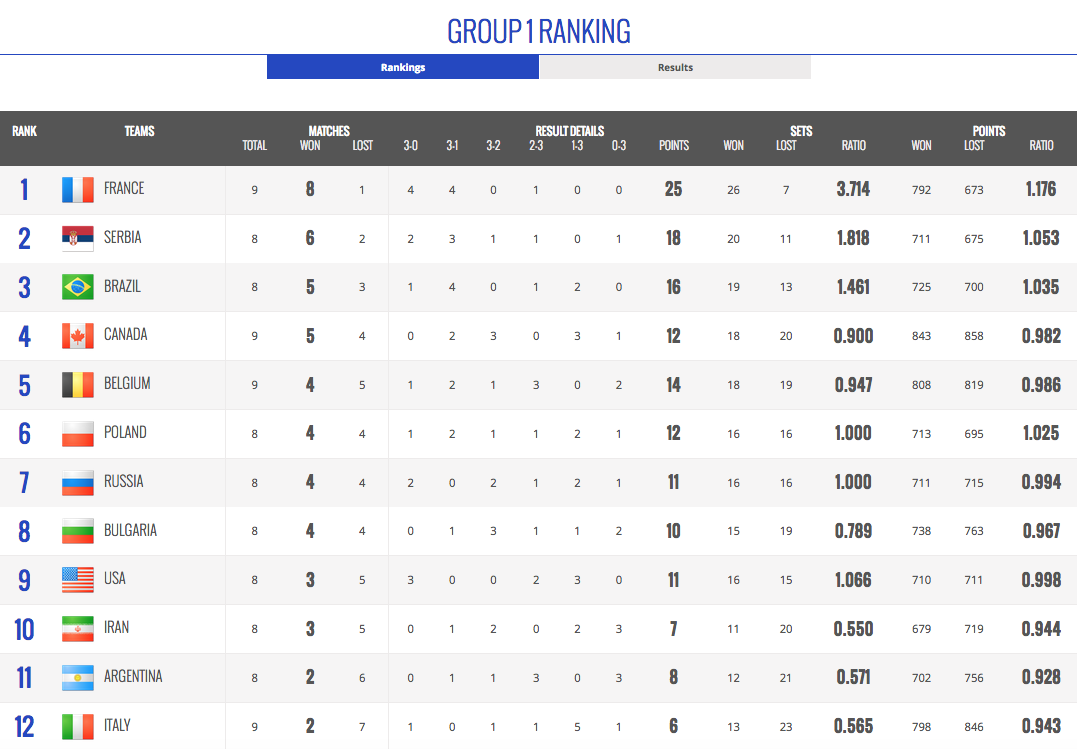Screen dimensions: 1077x749
Task: Click the USA flag icon
Action: coord(77,579)
